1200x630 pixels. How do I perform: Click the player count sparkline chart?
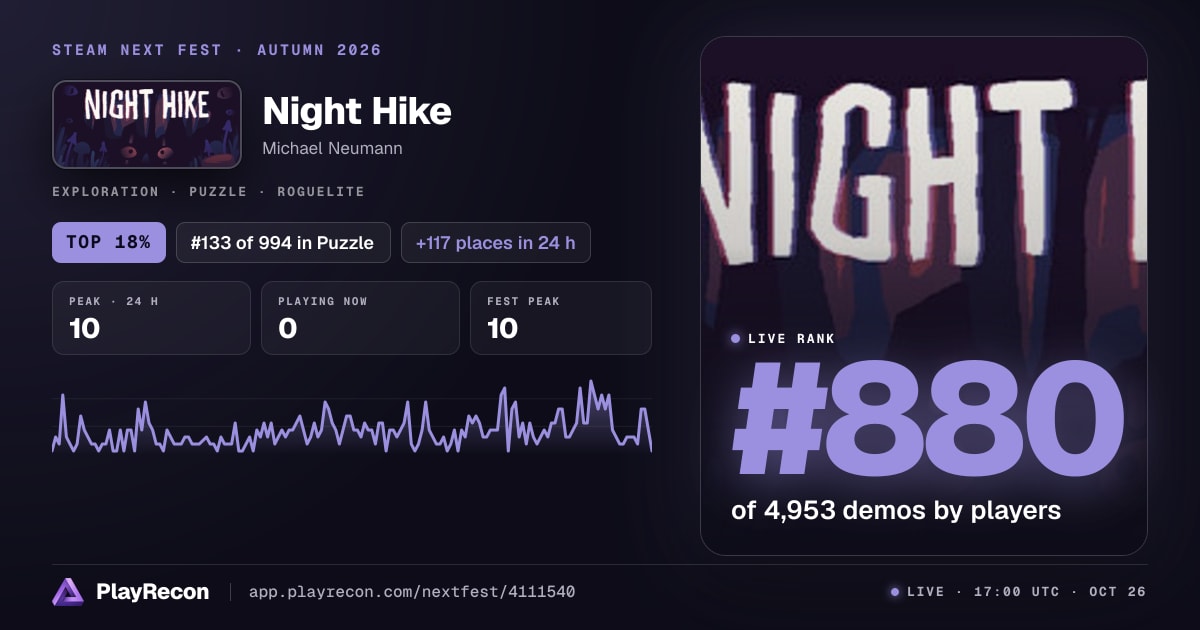352,418
